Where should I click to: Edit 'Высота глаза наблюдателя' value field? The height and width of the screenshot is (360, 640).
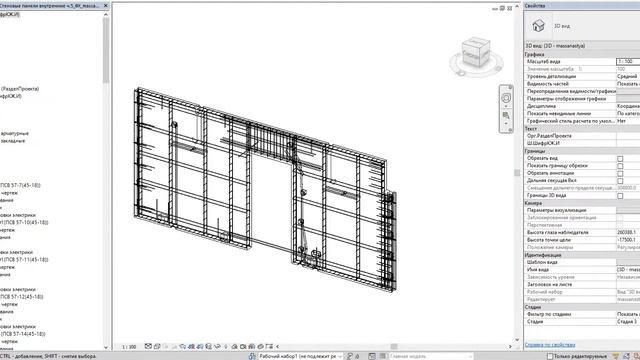tap(628, 232)
